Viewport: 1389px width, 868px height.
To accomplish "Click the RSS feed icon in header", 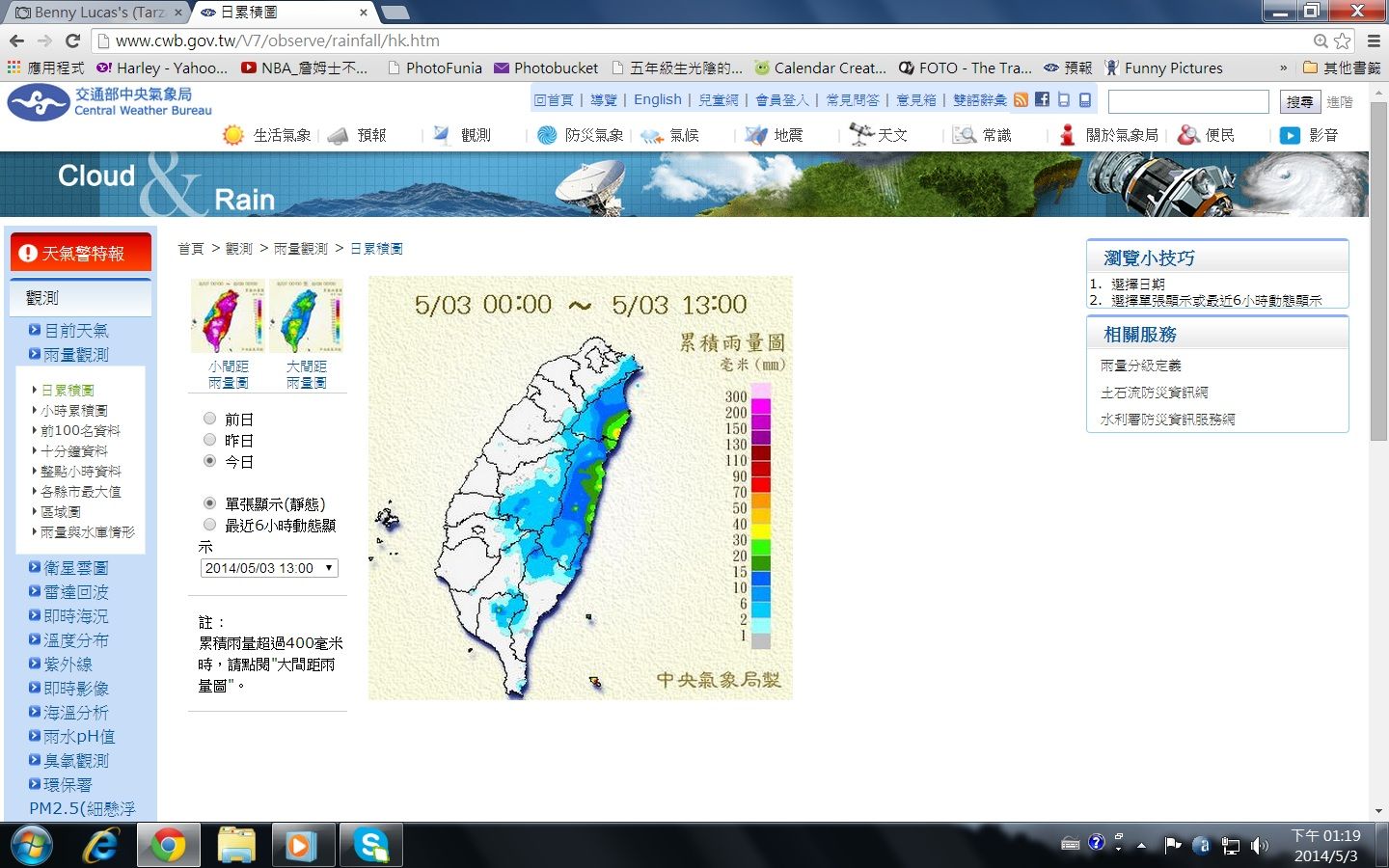I will pyautogui.click(x=1021, y=99).
